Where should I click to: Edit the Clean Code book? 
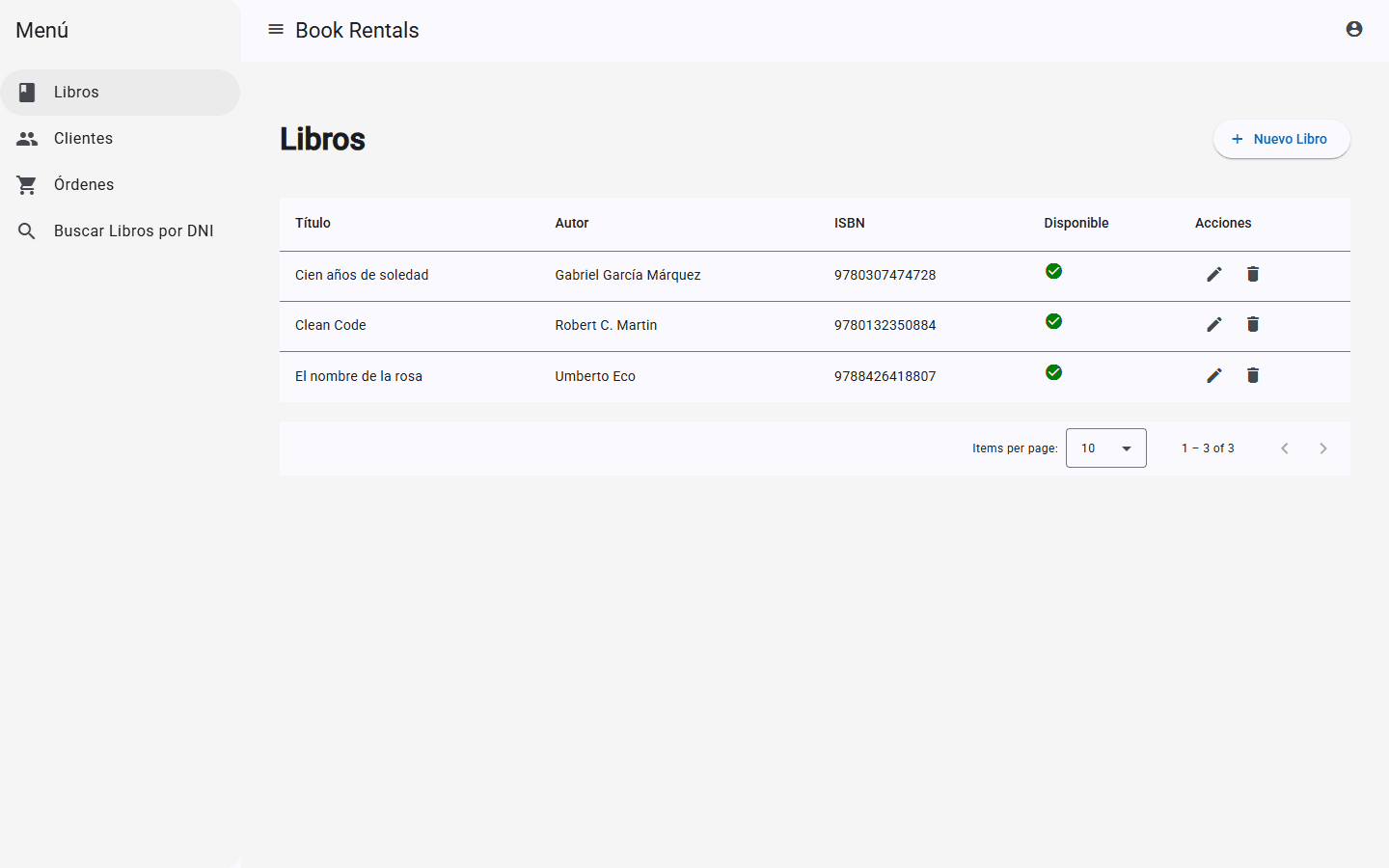click(x=1214, y=325)
